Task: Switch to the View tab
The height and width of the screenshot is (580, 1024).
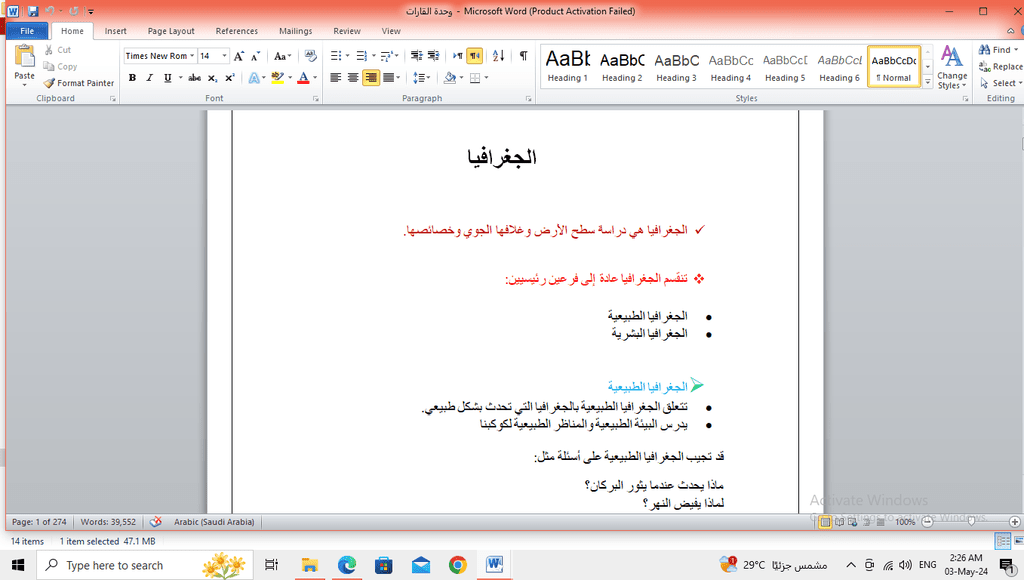Action: [x=391, y=31]
